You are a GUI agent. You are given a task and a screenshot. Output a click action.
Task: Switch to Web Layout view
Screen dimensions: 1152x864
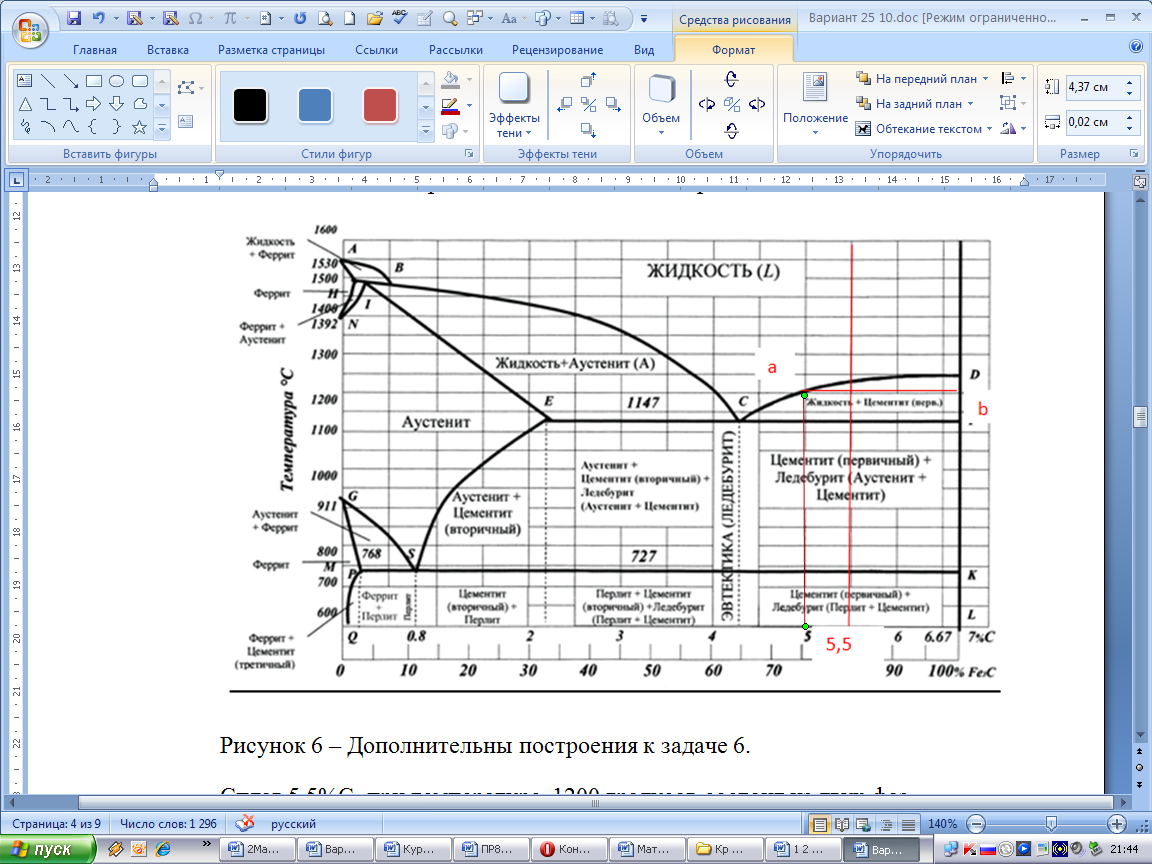click(x=864, y=824)
